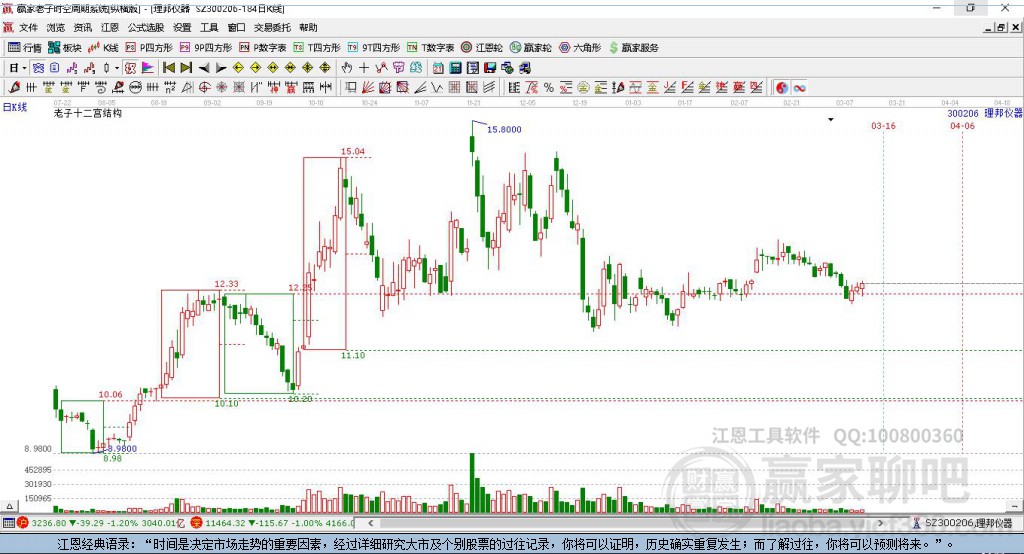Open the 文件 menu
1024x554 pixels.
(28, 27)
